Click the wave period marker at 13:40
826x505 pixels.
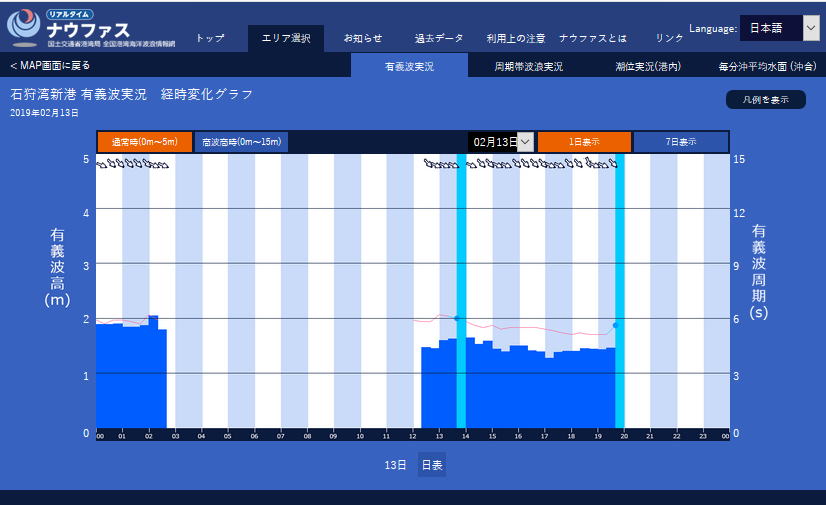click(x=457, y=318)
